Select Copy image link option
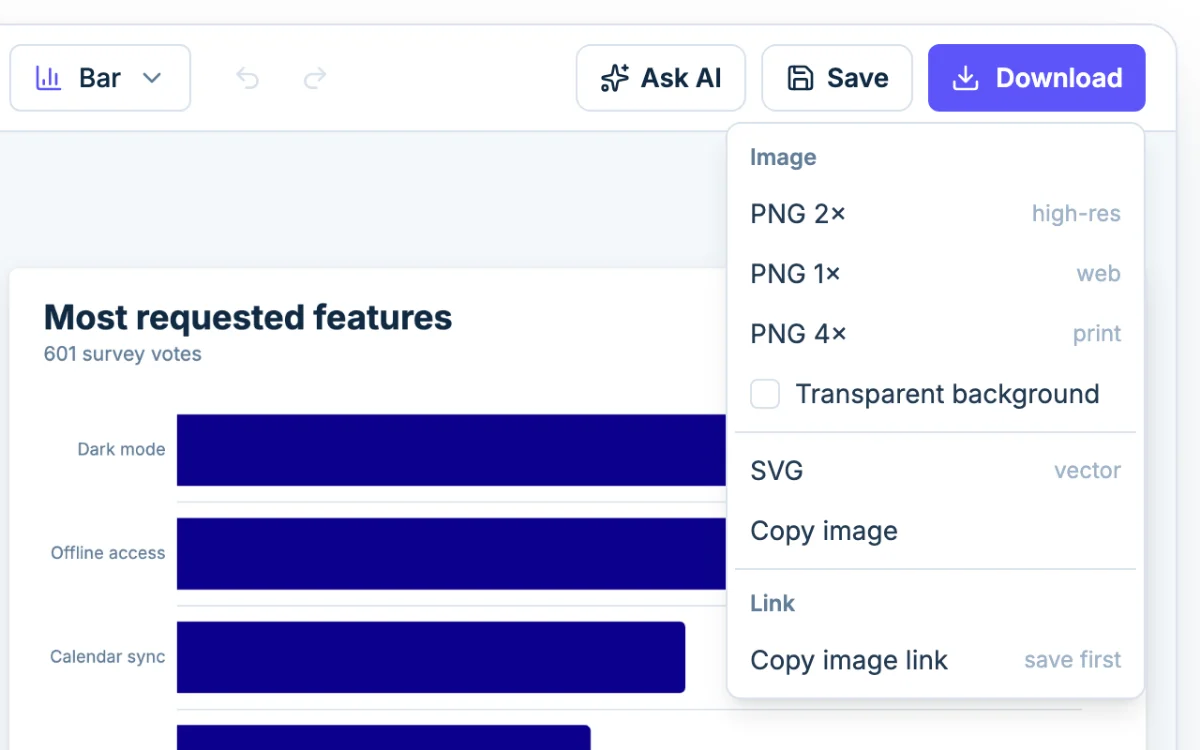The image size is (1200, 750). pyautogui.click(x=935, y=661)
